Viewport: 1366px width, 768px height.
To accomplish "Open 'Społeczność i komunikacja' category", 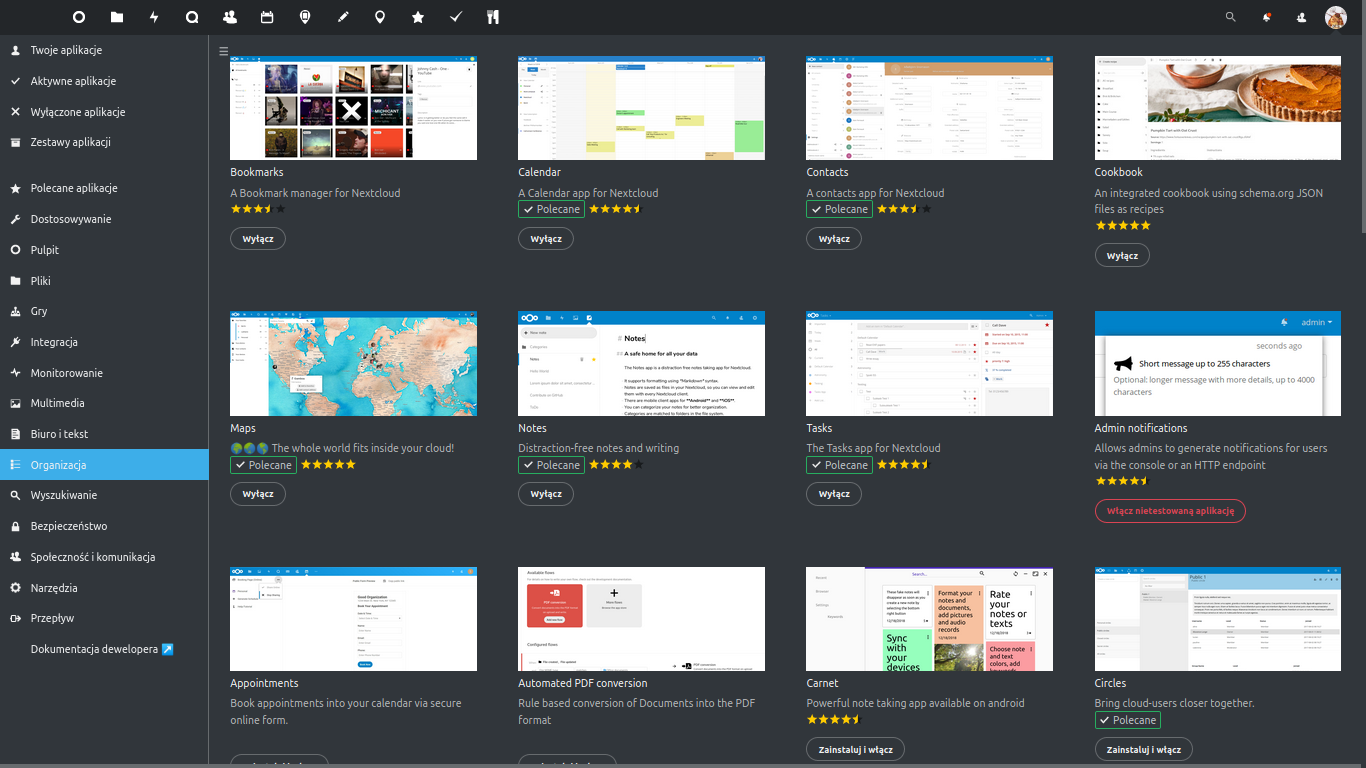I will tap(104, 557).
